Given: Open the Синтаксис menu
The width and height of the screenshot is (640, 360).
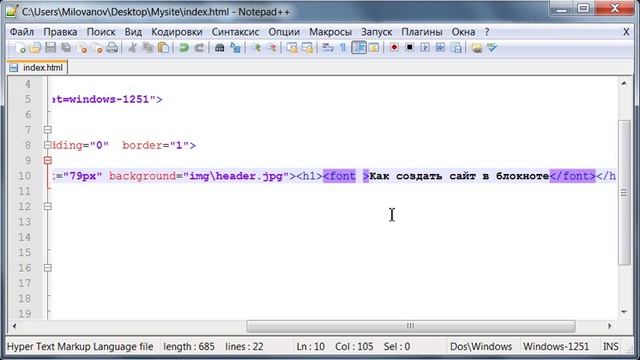Looking at the screenshot, I should [235, 32].
